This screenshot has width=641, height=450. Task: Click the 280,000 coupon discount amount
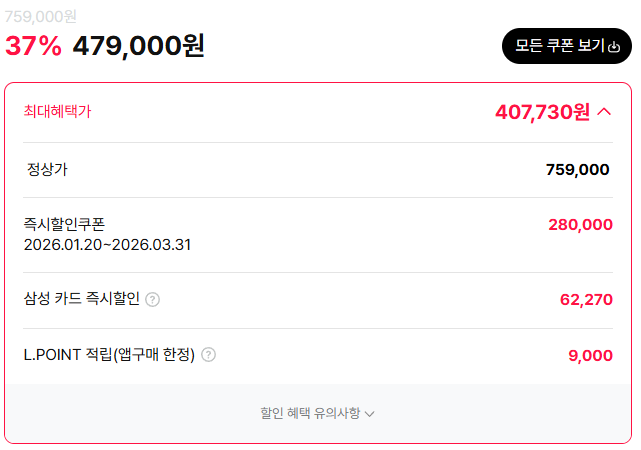[580, 225]
